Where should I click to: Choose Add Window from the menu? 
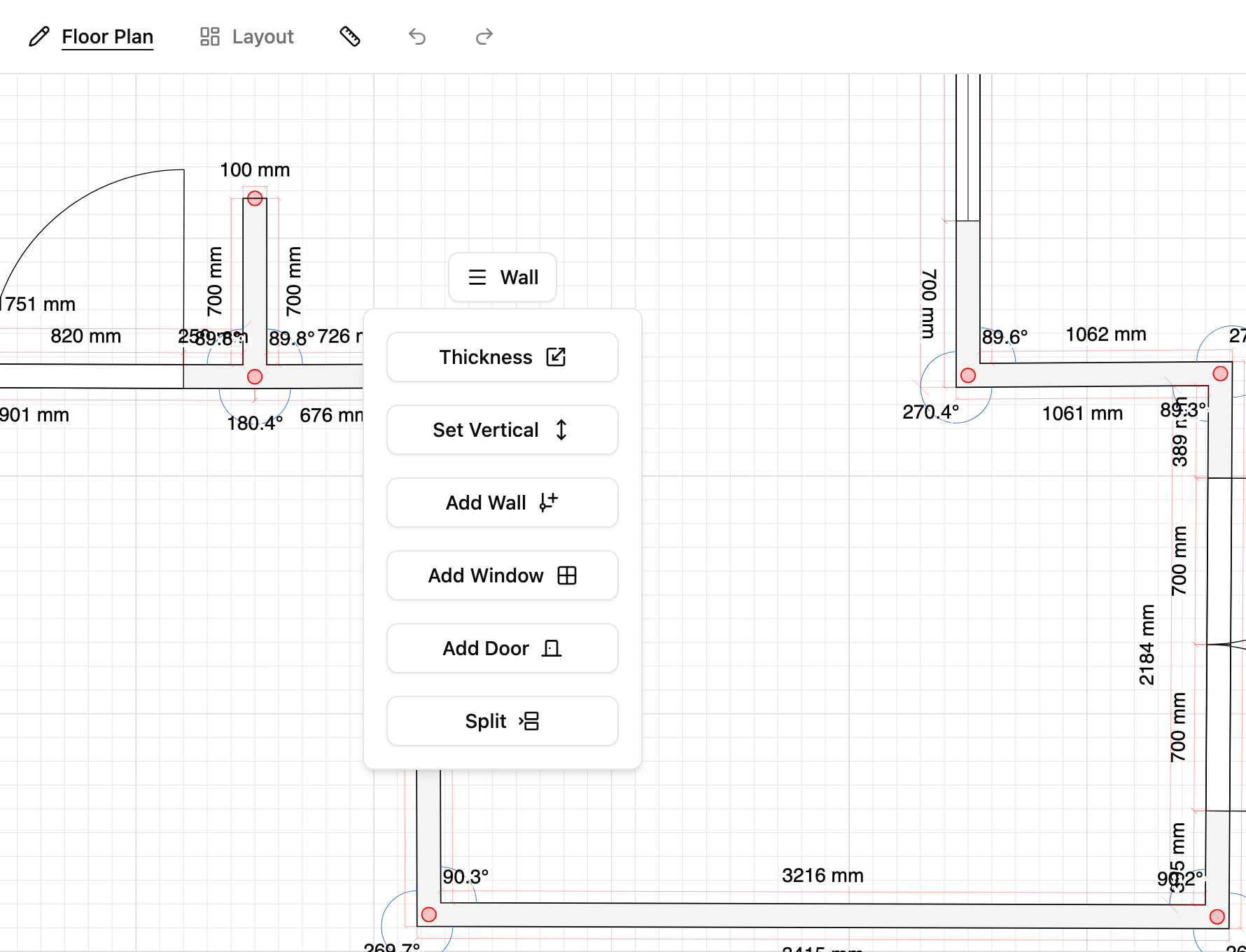click(x=503, y=575)
